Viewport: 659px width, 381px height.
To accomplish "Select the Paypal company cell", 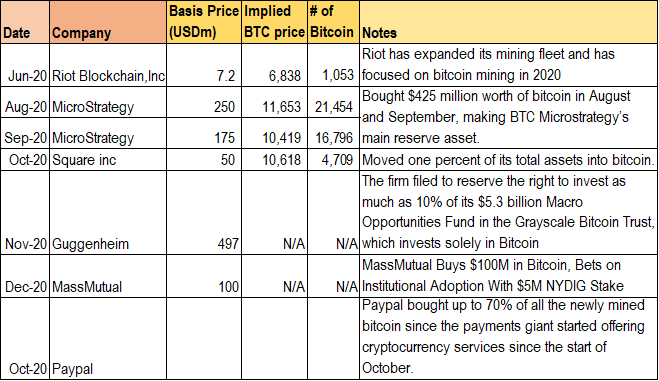I will click(x=108, y=339).
